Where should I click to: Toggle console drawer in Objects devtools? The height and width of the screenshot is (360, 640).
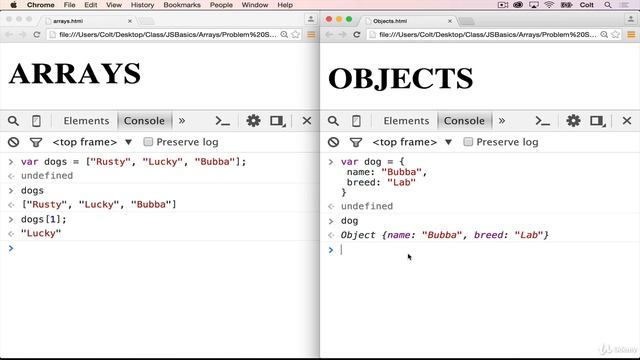pyautogui.click(x=542, y=121)
